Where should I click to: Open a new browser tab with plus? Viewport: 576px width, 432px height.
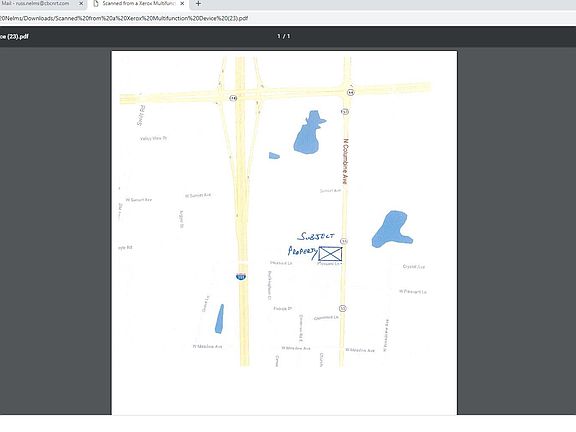point(198,3)
